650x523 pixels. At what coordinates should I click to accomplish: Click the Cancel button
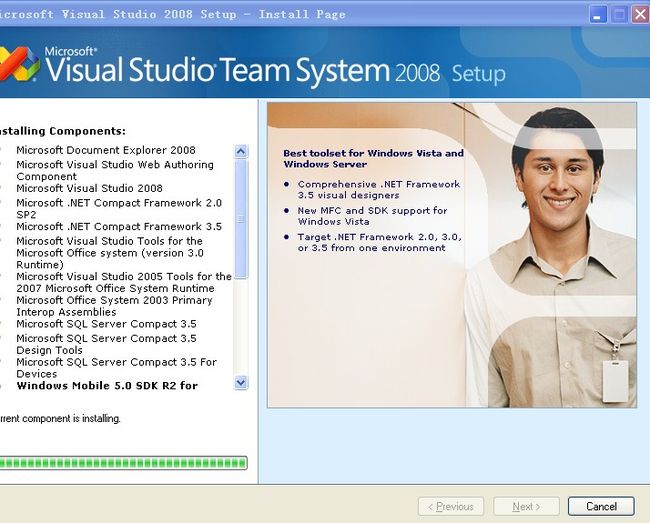tap(601, 506)
